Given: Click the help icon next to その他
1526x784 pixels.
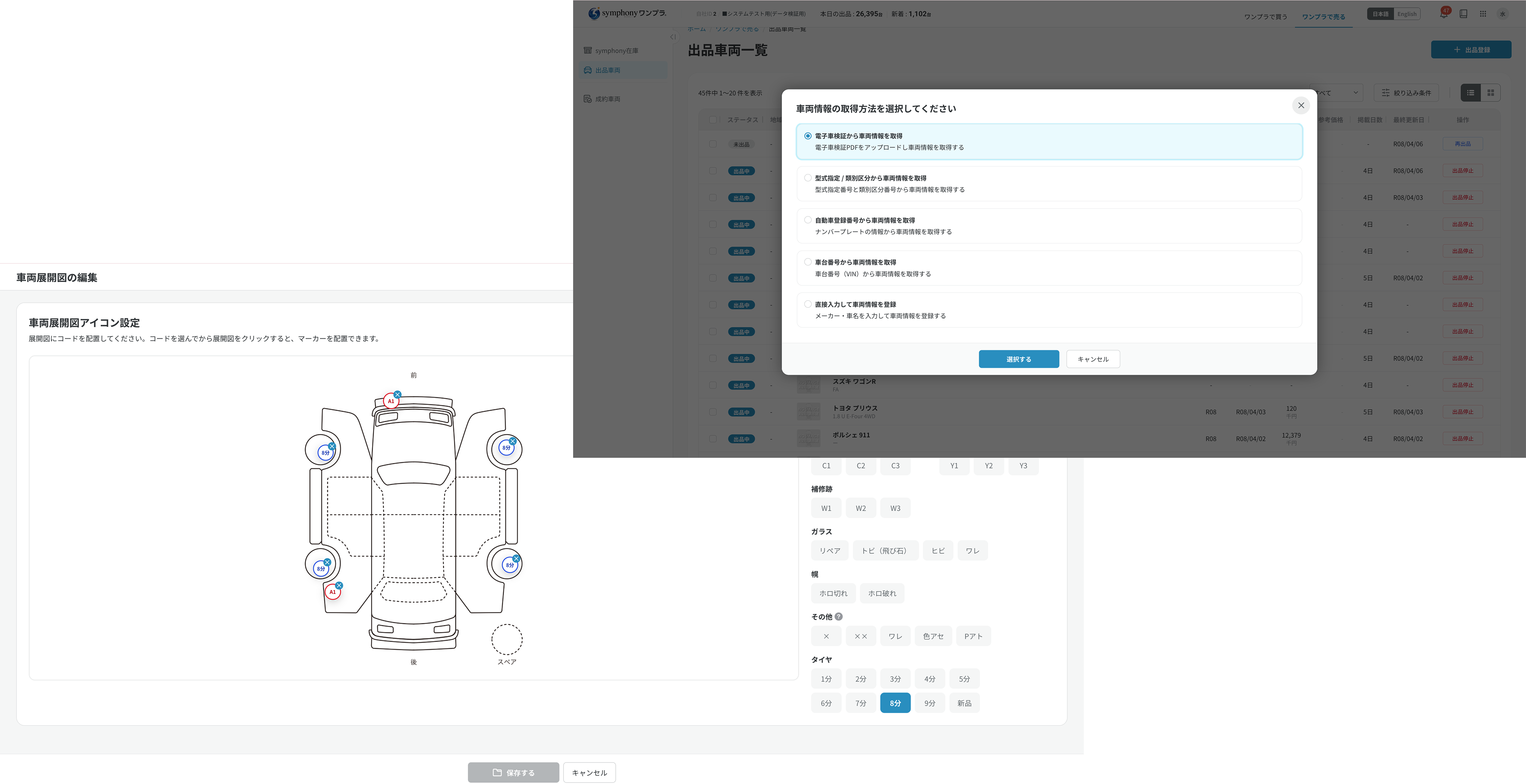Looking at the screenshot, I should click(x=838, y=616).
